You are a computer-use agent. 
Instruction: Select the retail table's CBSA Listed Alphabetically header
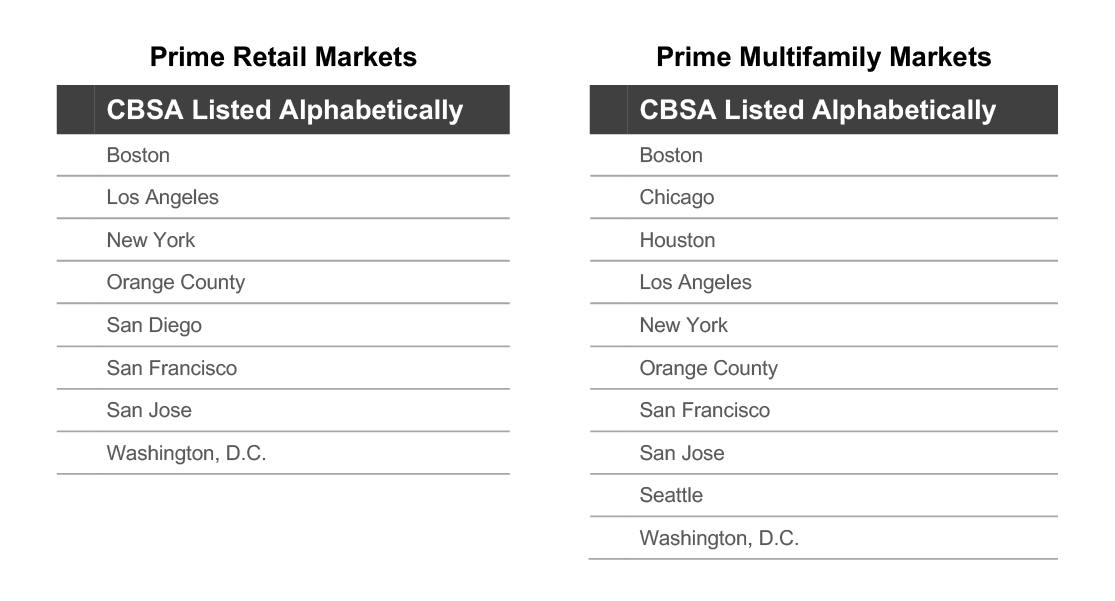point(284,110)
